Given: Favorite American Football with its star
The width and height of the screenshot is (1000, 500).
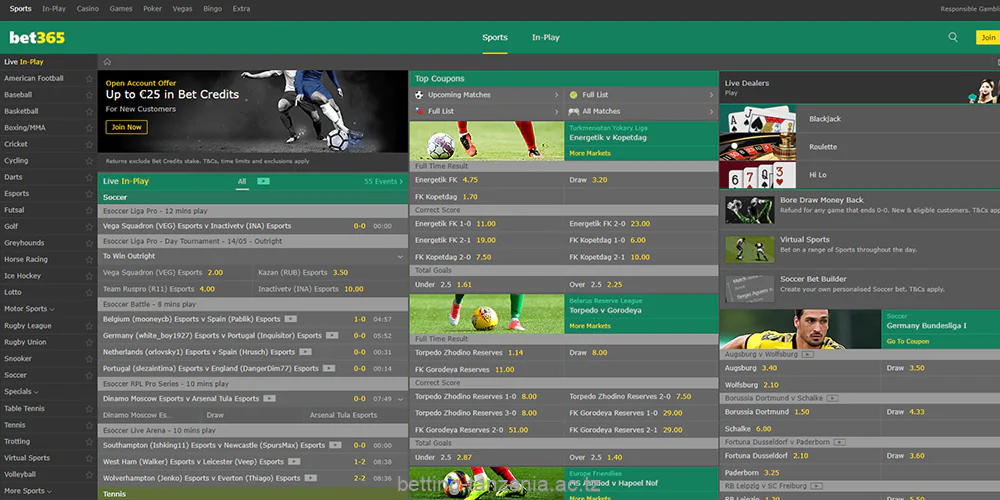Looking at the screenshot, I should pyautogui.click(x=89, y=78).
